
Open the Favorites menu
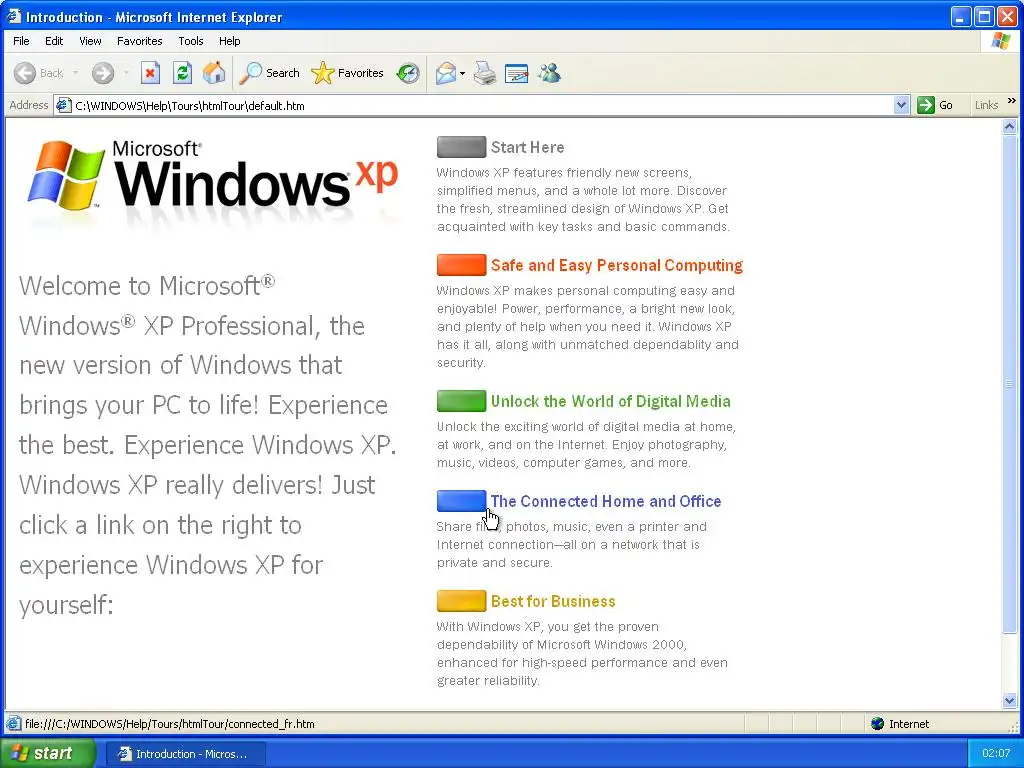[140, 41]
